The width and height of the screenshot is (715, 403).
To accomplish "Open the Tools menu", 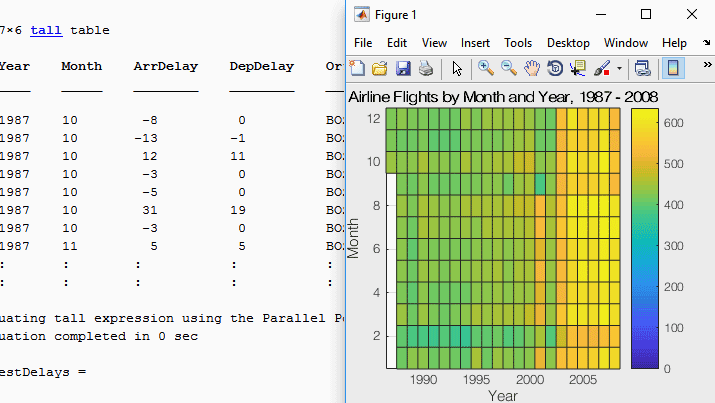I will tap(518, 43).
